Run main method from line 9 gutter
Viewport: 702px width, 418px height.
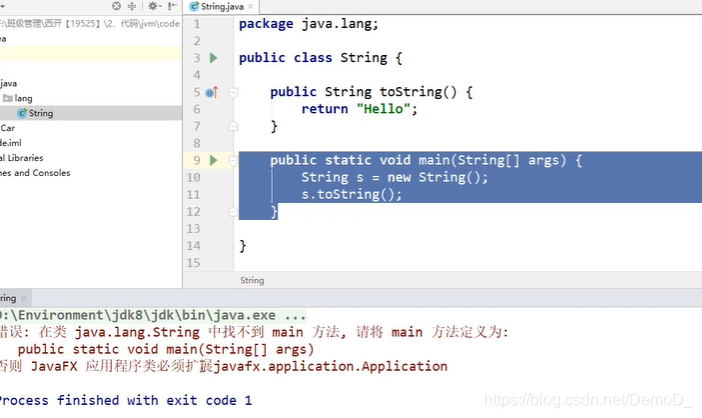[214, 160]
